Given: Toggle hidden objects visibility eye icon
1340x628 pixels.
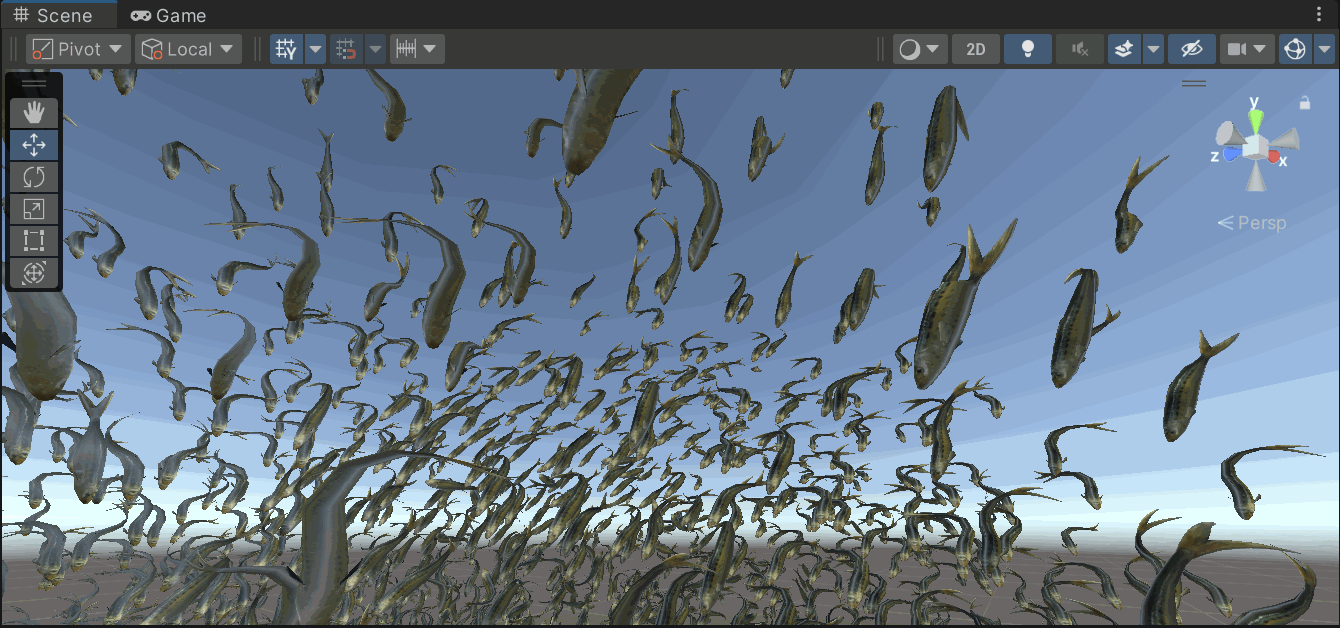Looking at the screenshot, I should point(1192,49).
